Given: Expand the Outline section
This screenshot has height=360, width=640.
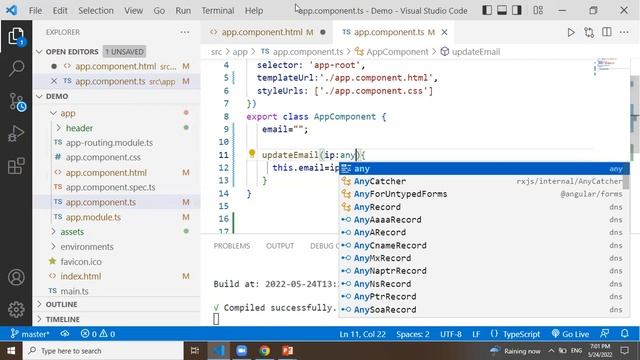Looking at the screenshot, I should click(40, 304).
